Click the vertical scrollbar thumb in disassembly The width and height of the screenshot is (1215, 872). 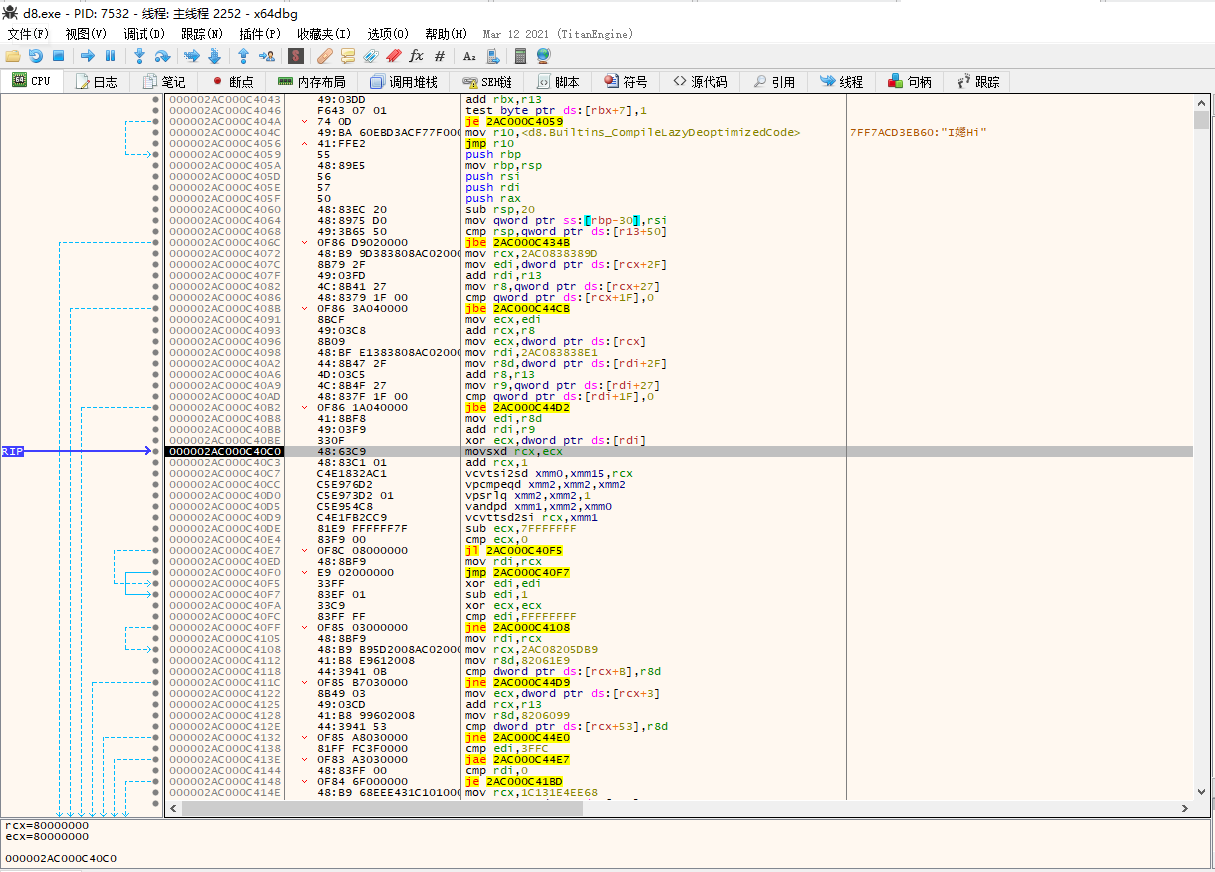(x=1201, y=120)
